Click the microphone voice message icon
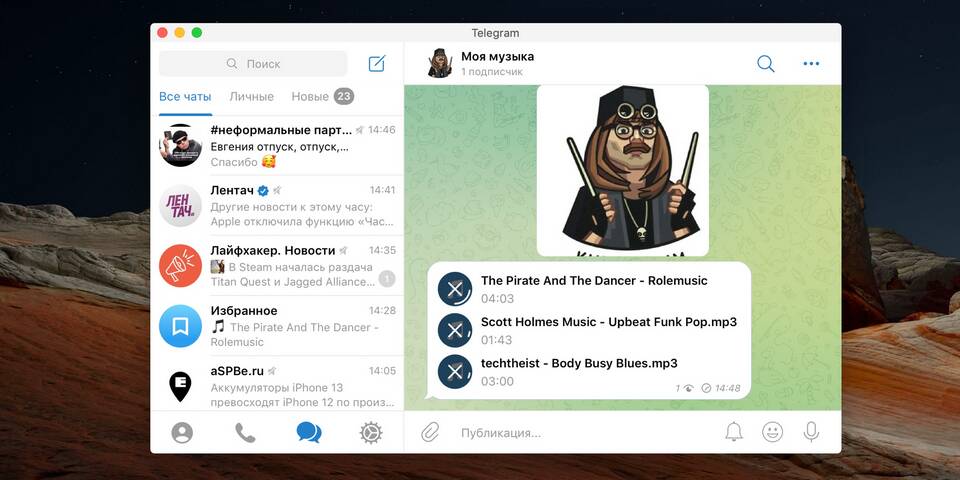This screenshot has height=480, width=960. pos(811,432)
